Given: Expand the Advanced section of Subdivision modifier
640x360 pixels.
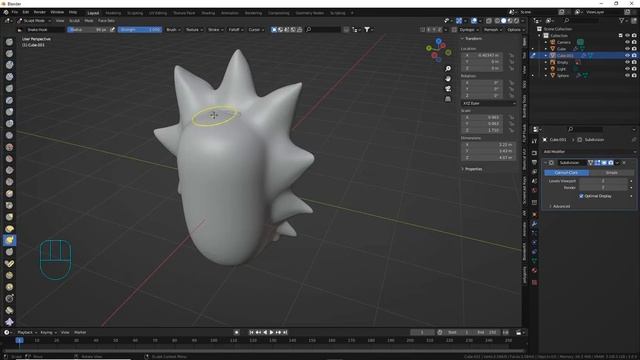Looking at the screenshot, I should click(560, 206).
